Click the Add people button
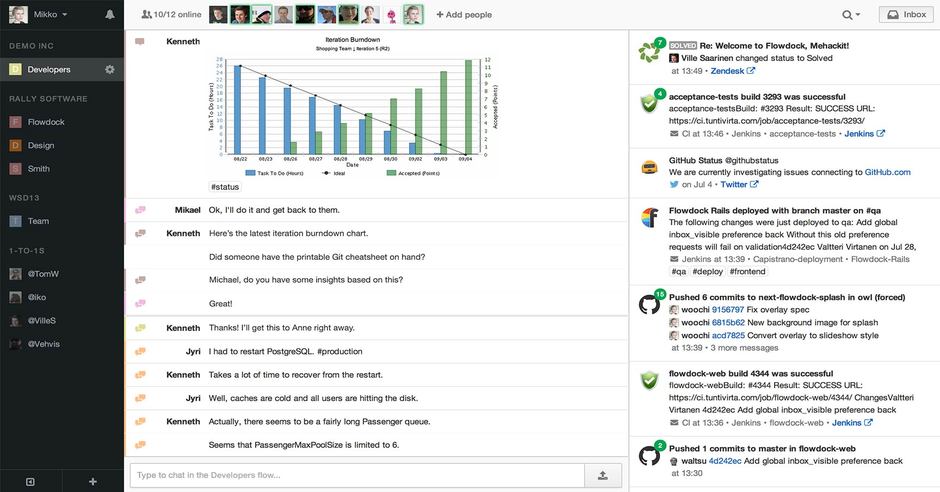940x492 pixels. point(464,15)
